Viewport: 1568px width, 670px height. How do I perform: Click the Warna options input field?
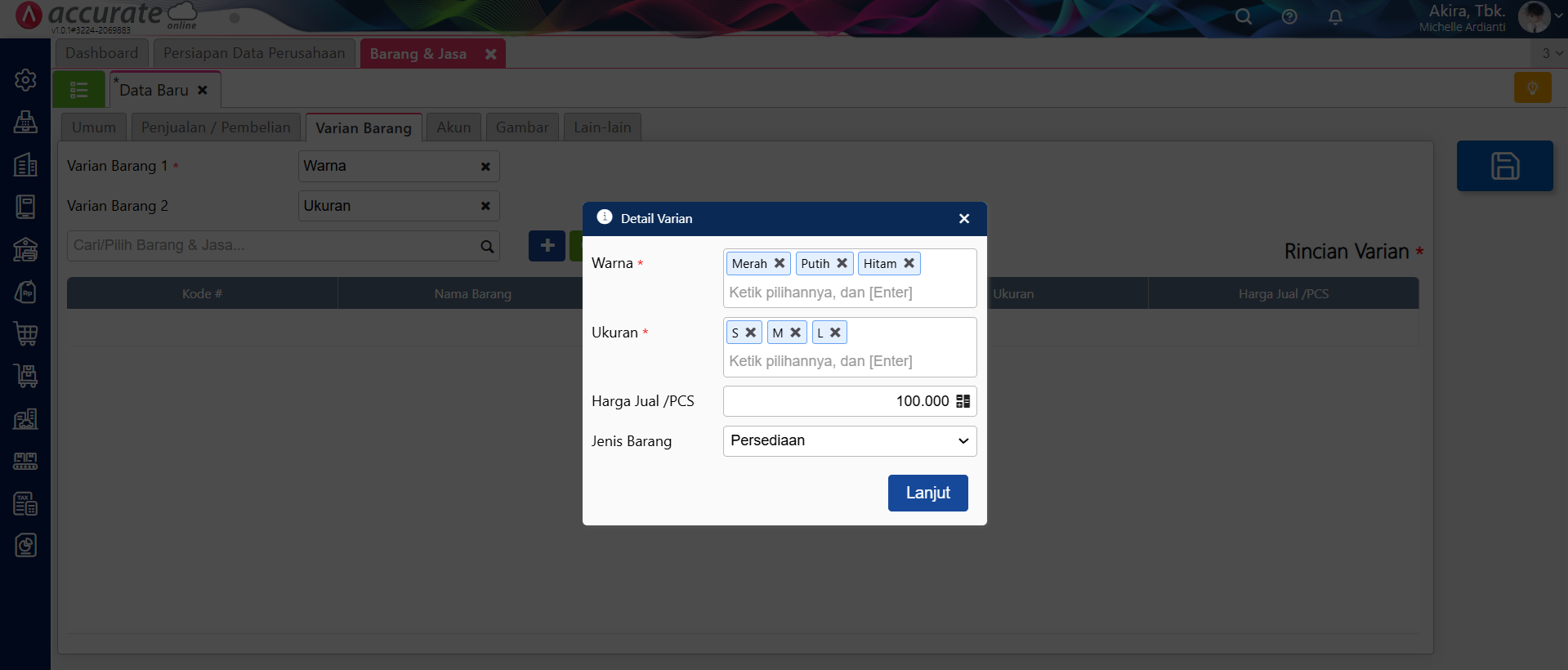tap(849, 293)
